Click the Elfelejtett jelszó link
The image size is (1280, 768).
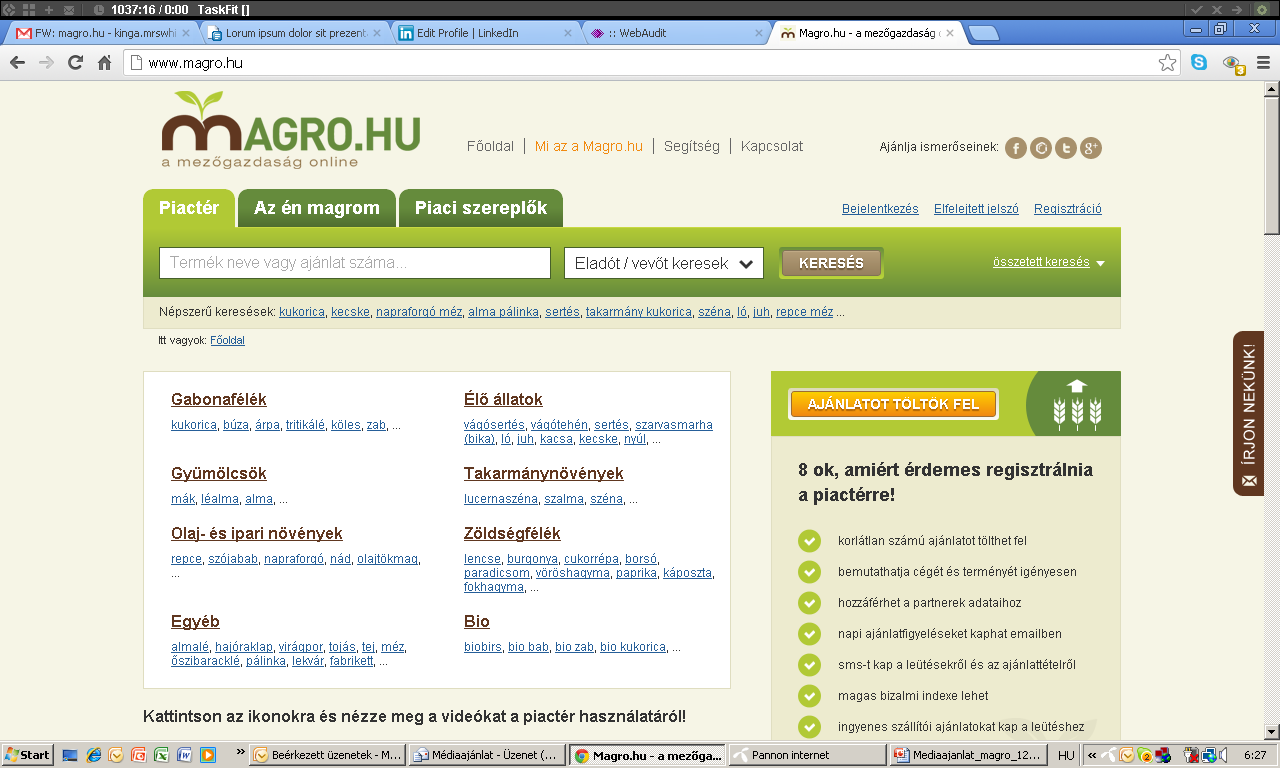(x=976, y=209)
